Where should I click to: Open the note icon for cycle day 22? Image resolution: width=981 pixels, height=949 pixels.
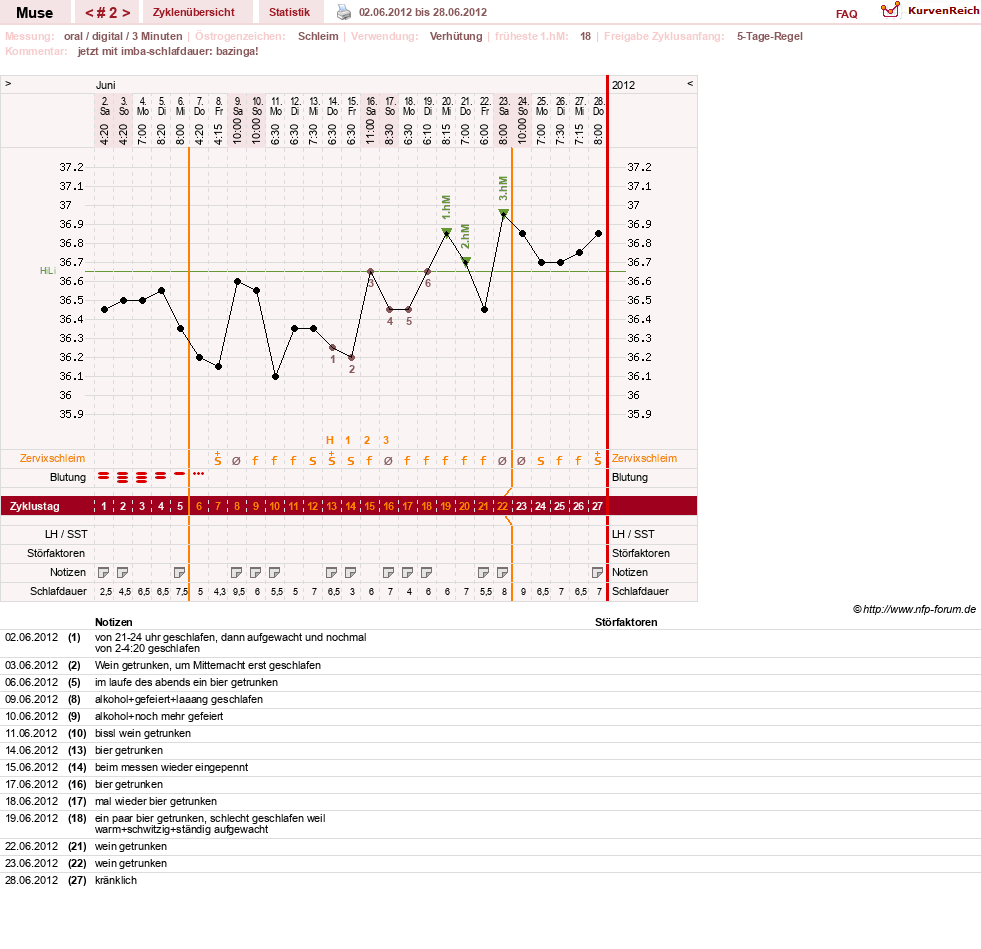tap(502, 572)
